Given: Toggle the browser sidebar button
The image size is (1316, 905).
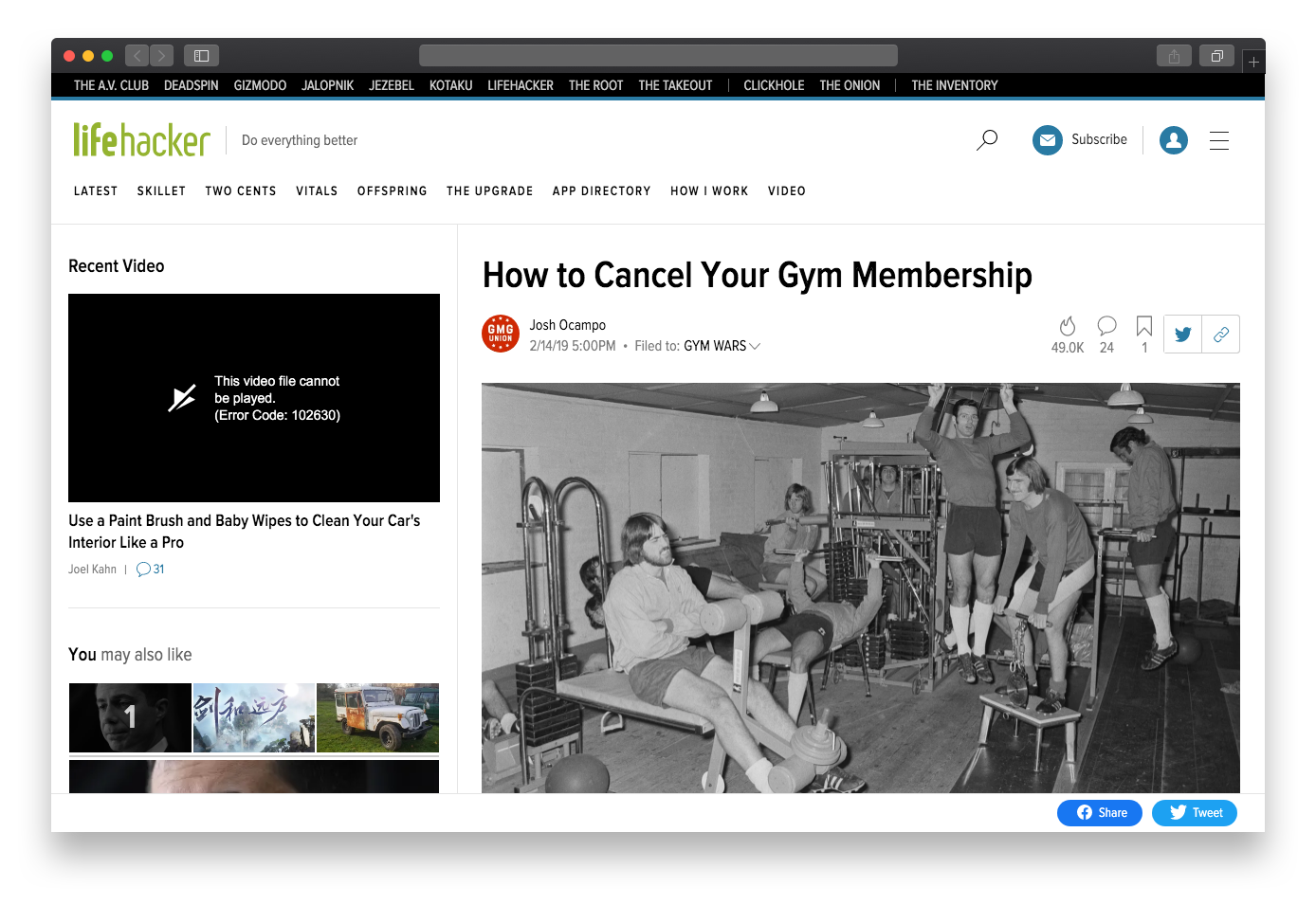Looking at the screenshot, I should pyautogui.click(x=202, y=56).
